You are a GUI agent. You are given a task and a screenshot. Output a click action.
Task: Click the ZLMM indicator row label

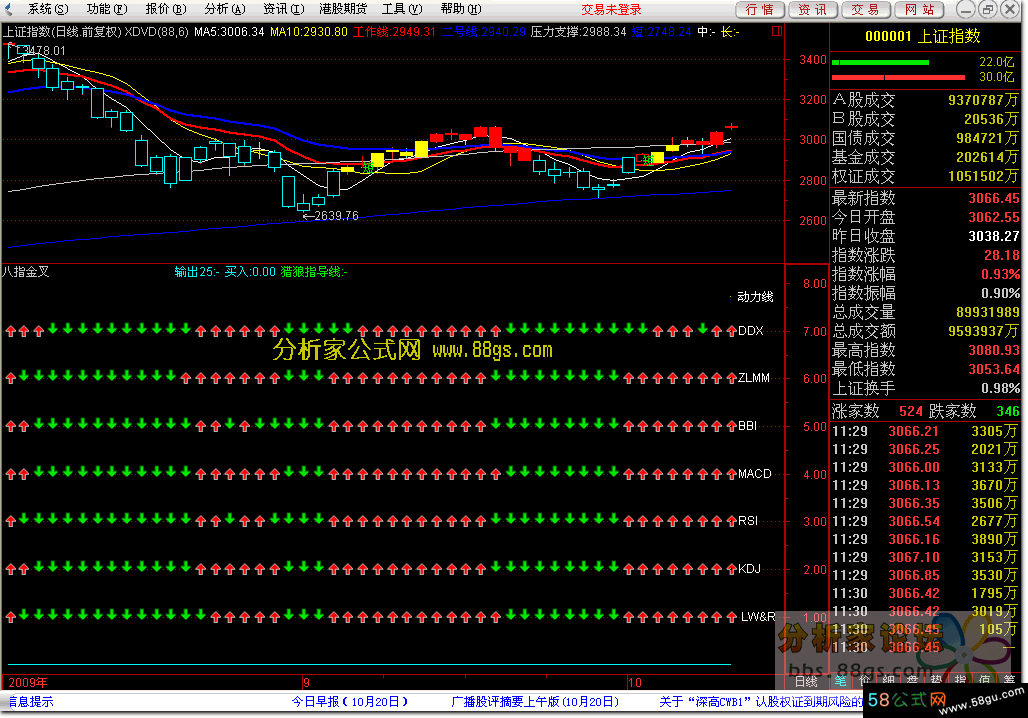click(754, 378)
